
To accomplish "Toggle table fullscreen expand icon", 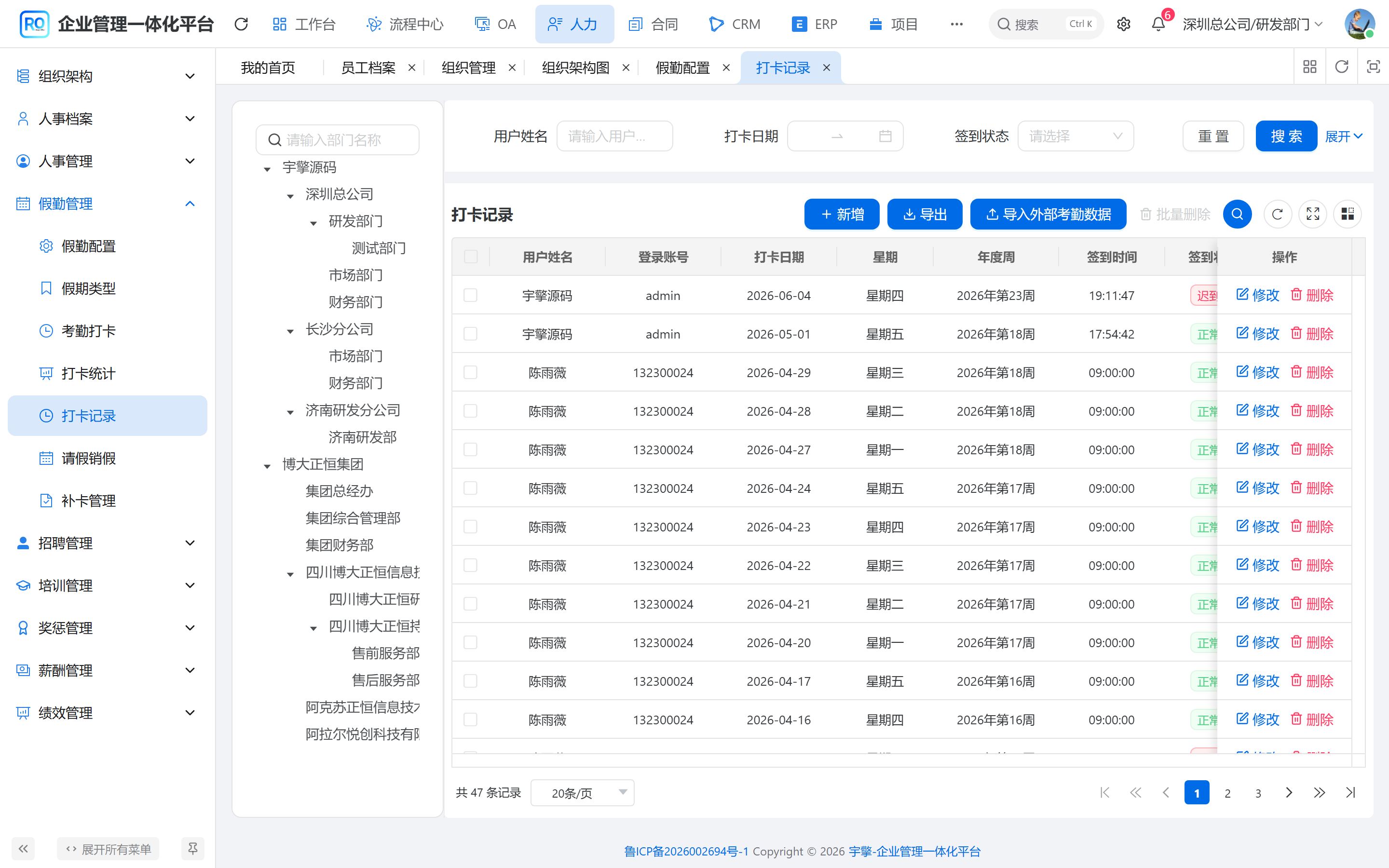I will point(1313,214).
